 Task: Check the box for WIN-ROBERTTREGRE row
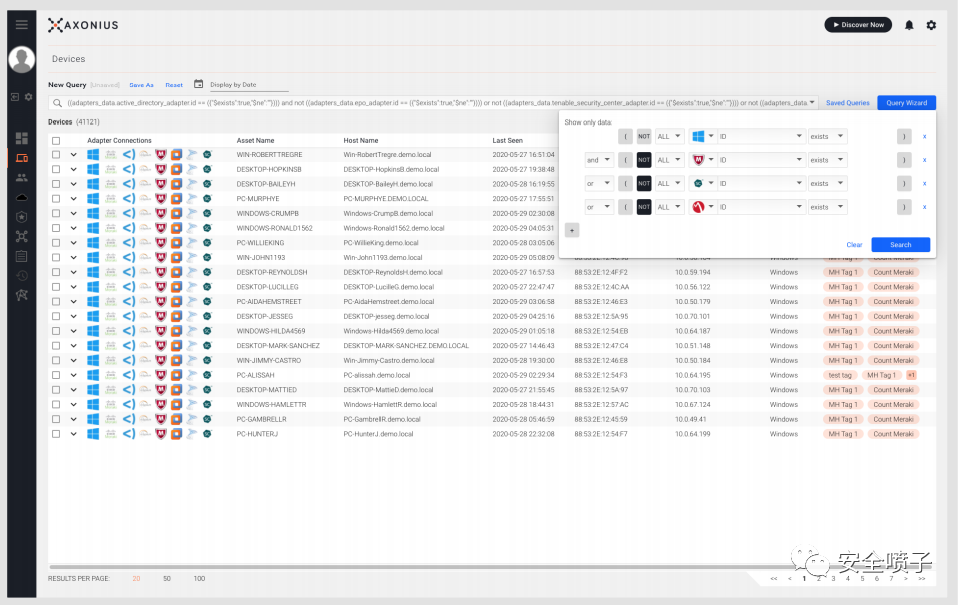coord(56,155)
